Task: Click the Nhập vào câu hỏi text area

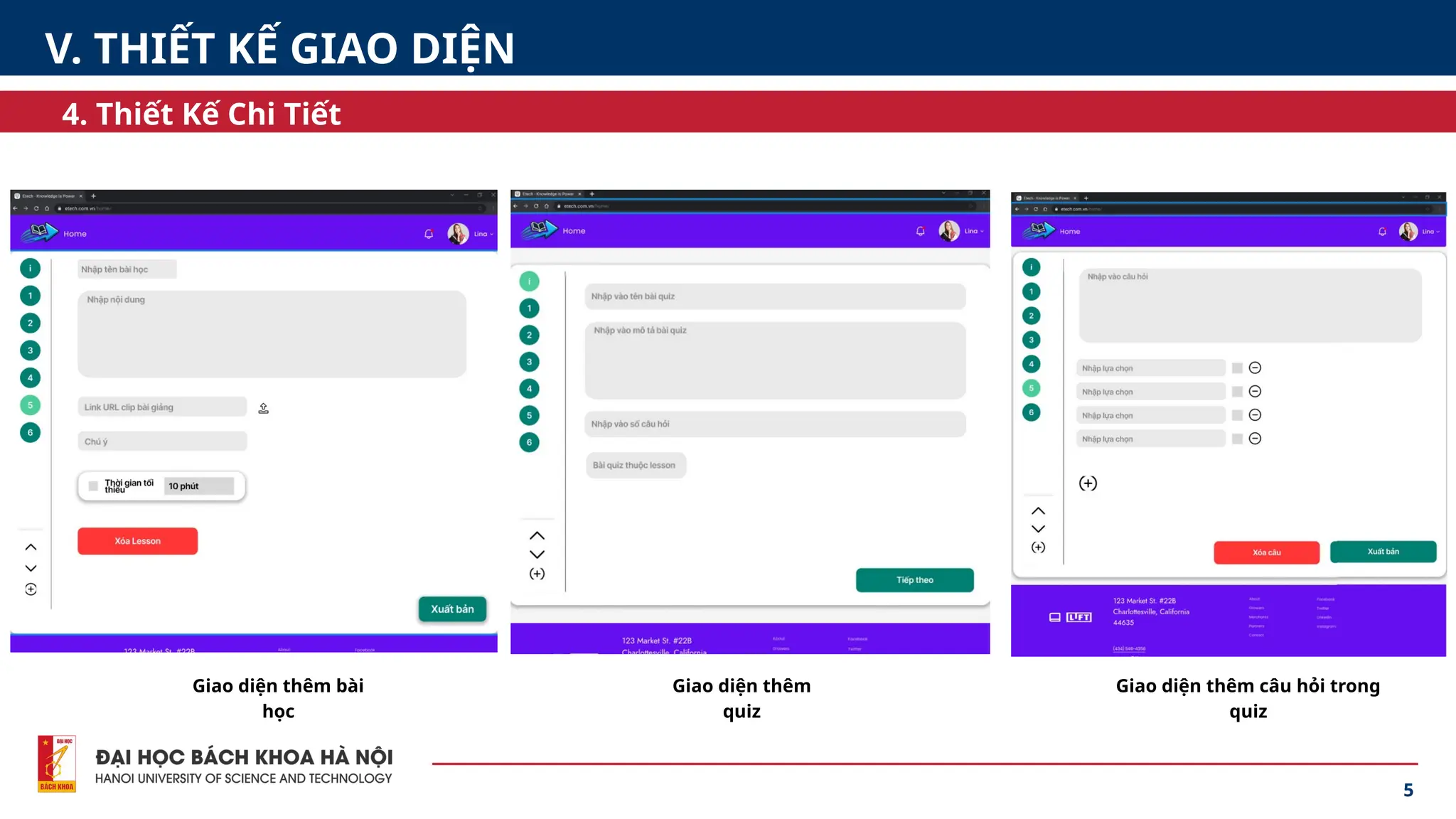Action: (x=1250, y=305)
